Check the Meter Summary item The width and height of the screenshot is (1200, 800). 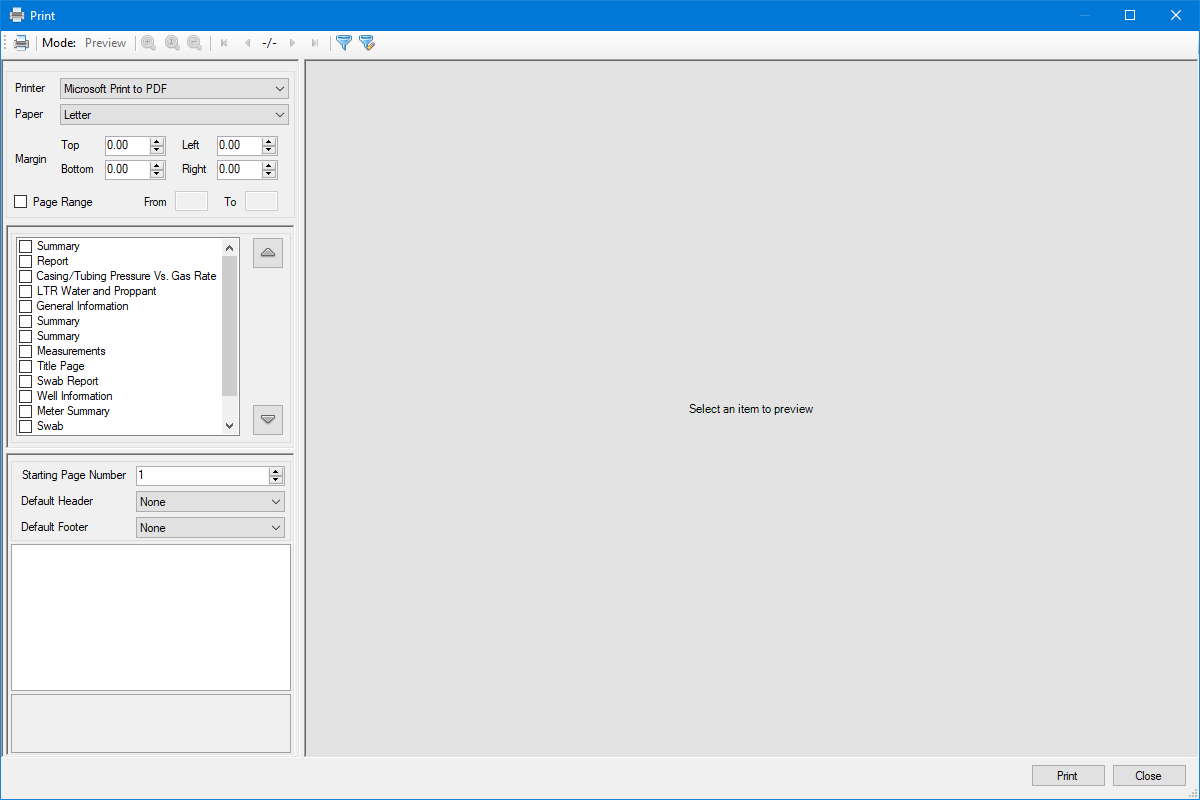26,411
